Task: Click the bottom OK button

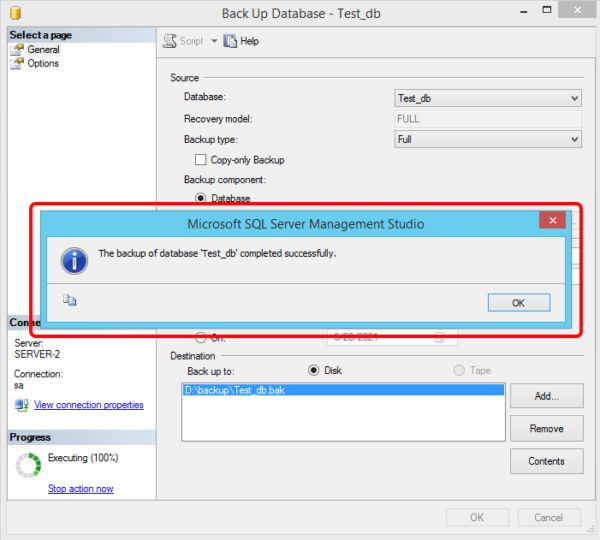Action: (x=477, y=517)
